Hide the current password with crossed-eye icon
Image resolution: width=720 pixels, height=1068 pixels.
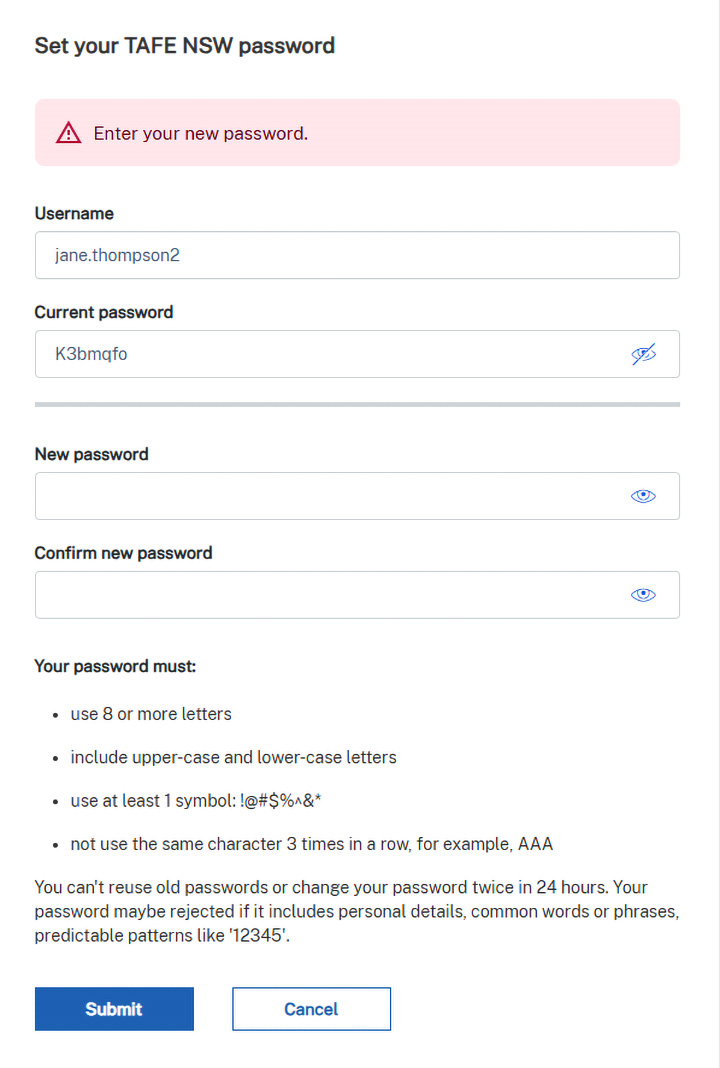tap(644, 354)
